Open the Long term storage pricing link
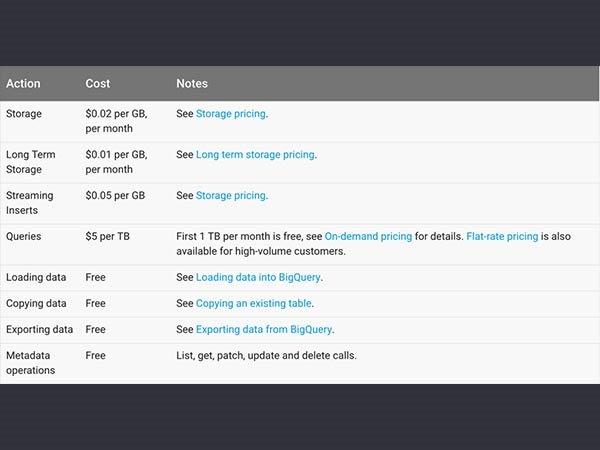The image size is (600, 450). coord(255,155)
